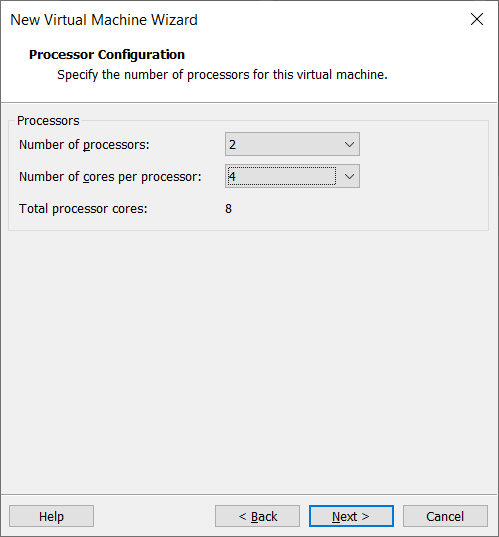Open the Number of processors dropdown arrow
The image size is (499, 537).
349,144
